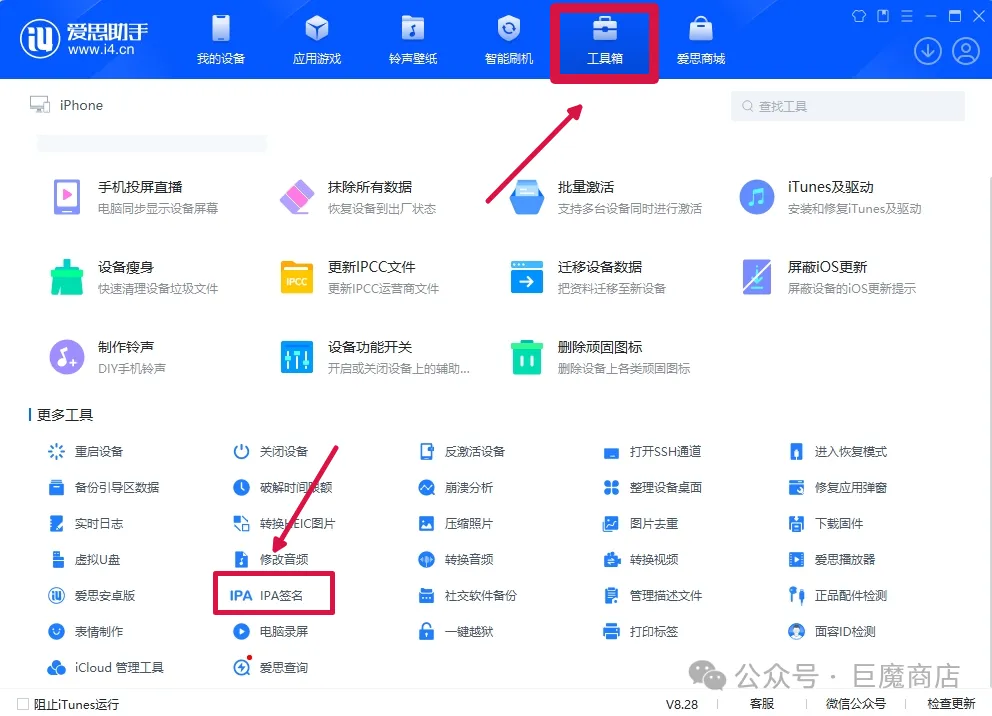
Task: Open the 我的设备 tab
Action: coord(220,40)
